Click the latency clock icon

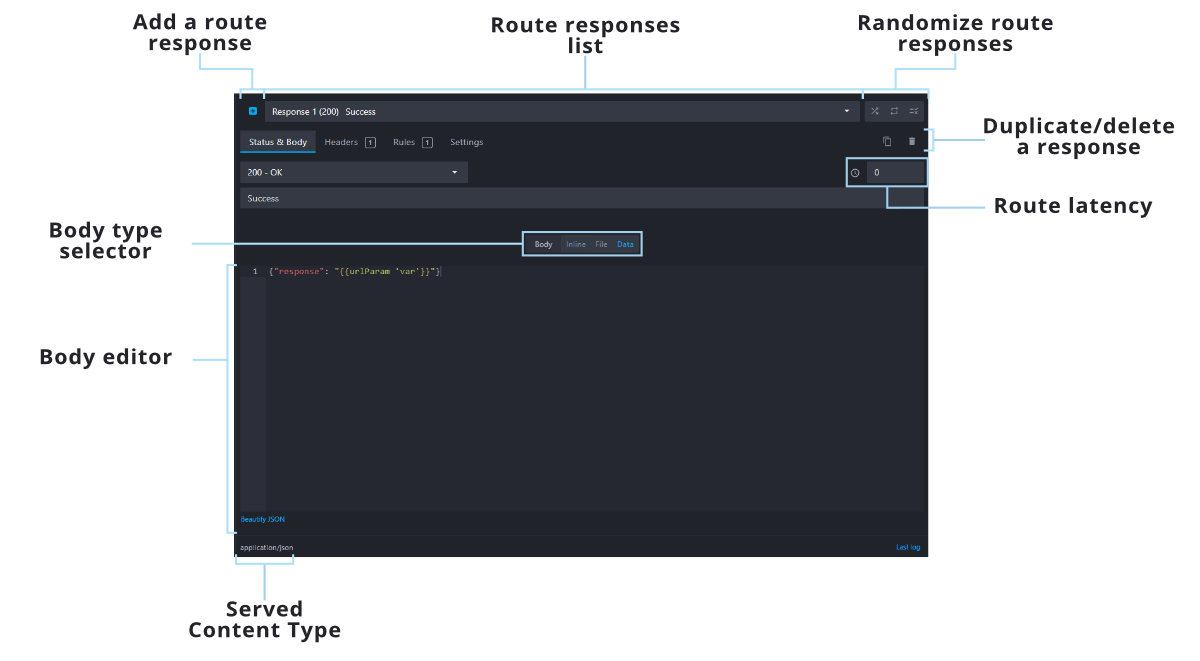click(x=855, y=173)
